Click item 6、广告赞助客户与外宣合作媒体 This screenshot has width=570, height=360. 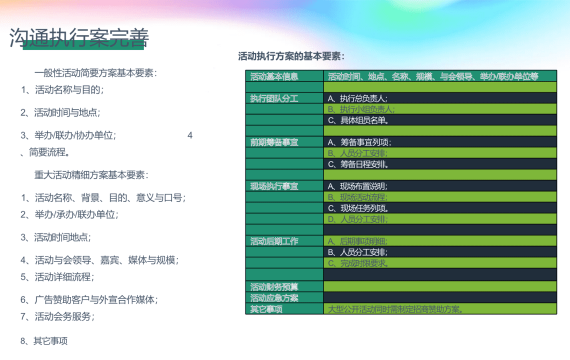click(89, 300)
